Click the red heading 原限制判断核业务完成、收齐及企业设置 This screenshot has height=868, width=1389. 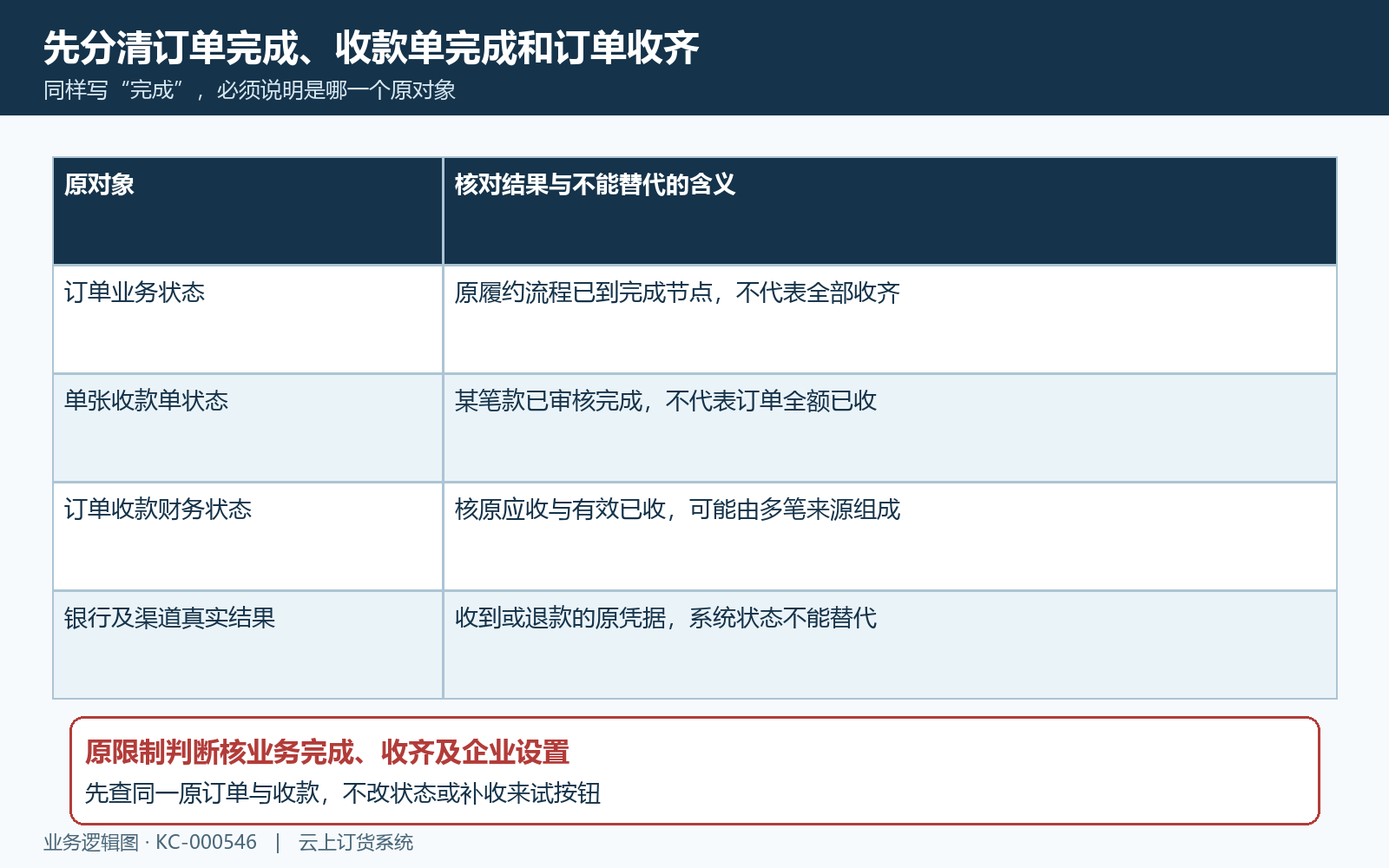pyautogui.click(x=327, y=752)
